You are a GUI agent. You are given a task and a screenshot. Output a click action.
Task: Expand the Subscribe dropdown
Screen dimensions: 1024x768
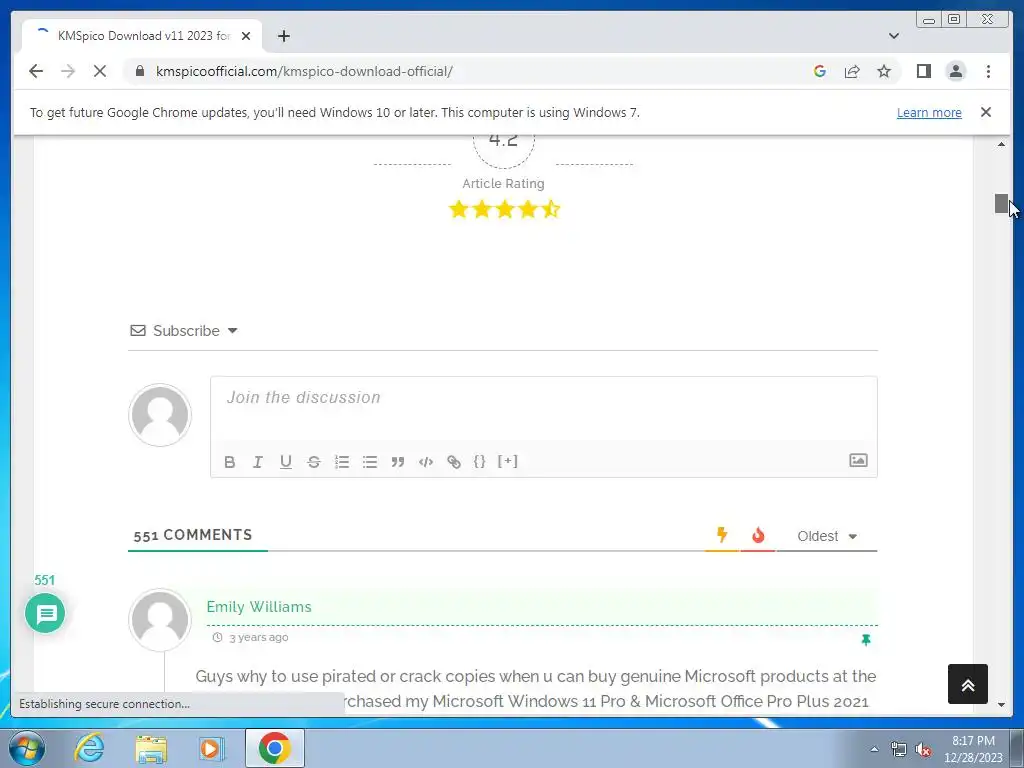pos(184,330)
